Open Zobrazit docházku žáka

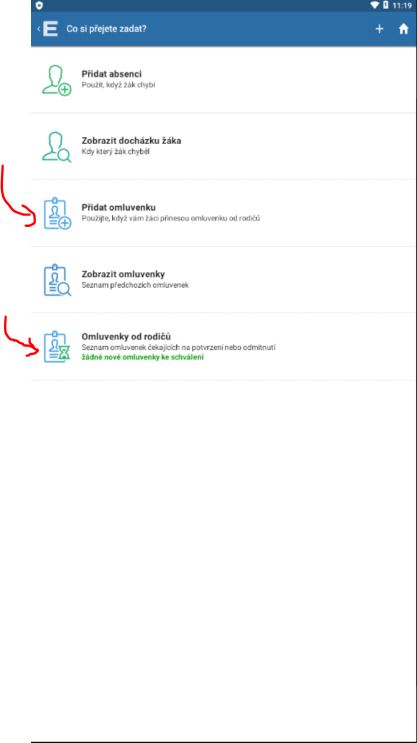click(x=224, y=146)
